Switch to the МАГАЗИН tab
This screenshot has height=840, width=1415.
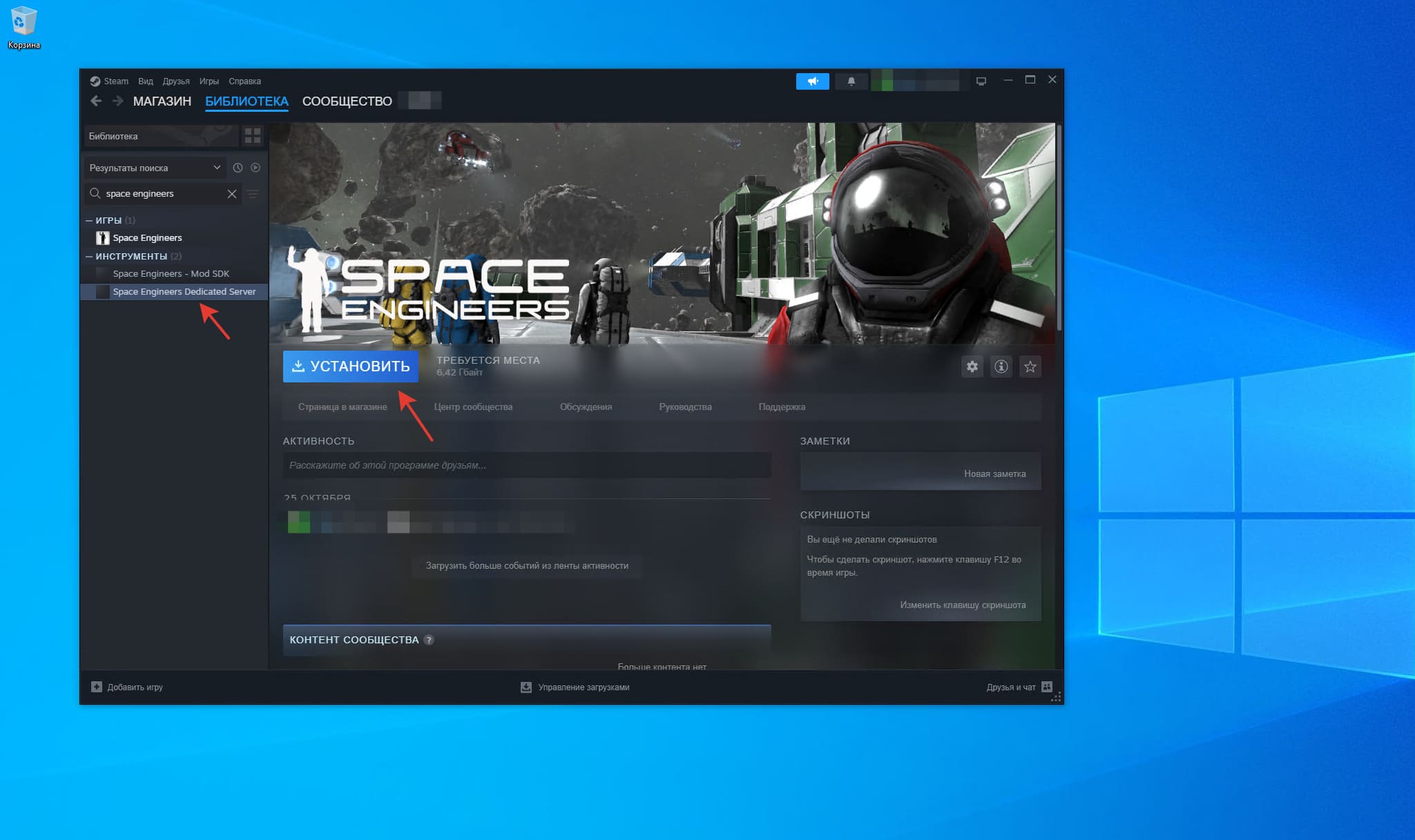pos(162,101)
